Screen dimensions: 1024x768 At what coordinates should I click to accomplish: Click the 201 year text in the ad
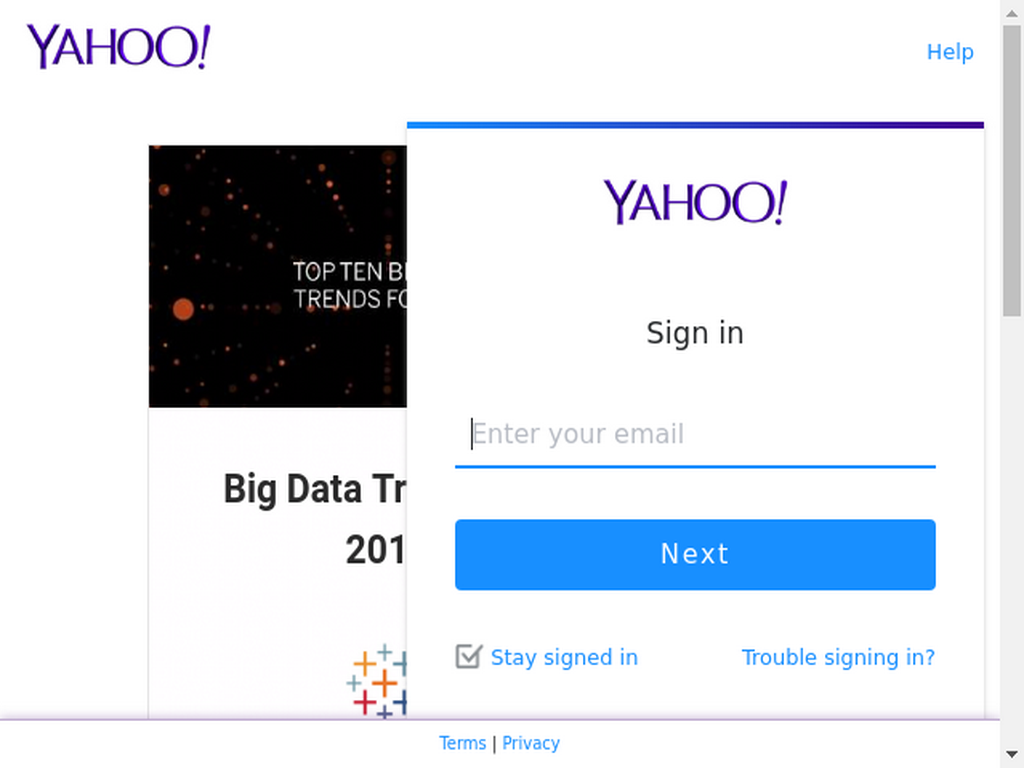pyautogui.click(x=376, y=550)
